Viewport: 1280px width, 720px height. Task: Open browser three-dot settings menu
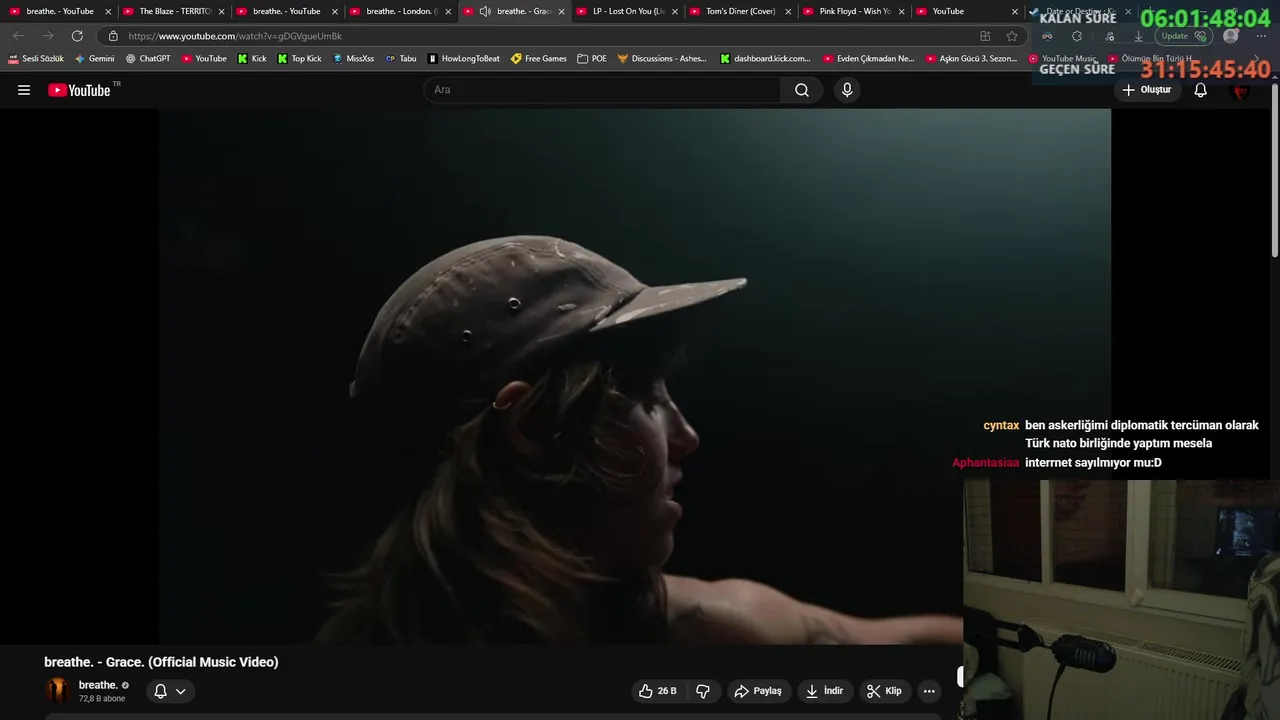tap(1261, 36)
